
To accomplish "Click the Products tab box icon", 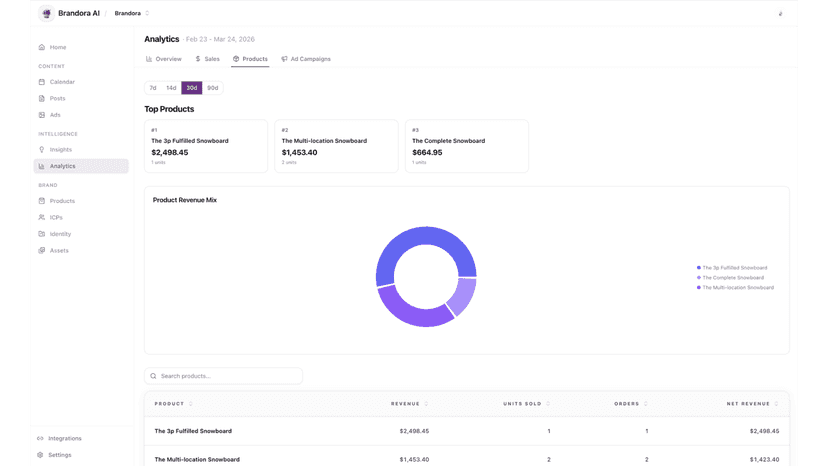I will coord(236,59).
